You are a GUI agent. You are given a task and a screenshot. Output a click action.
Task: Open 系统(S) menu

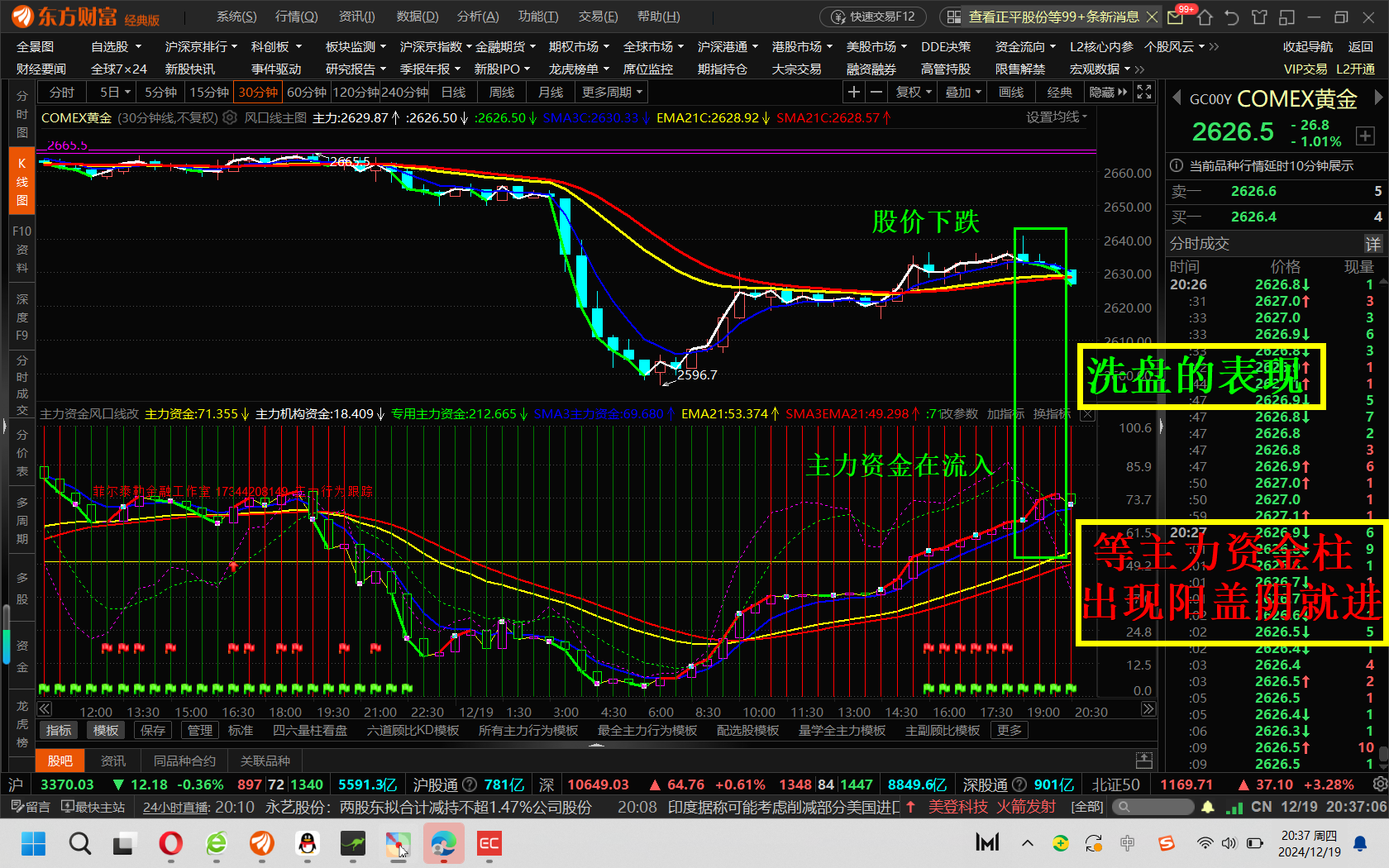click(236, 17)
